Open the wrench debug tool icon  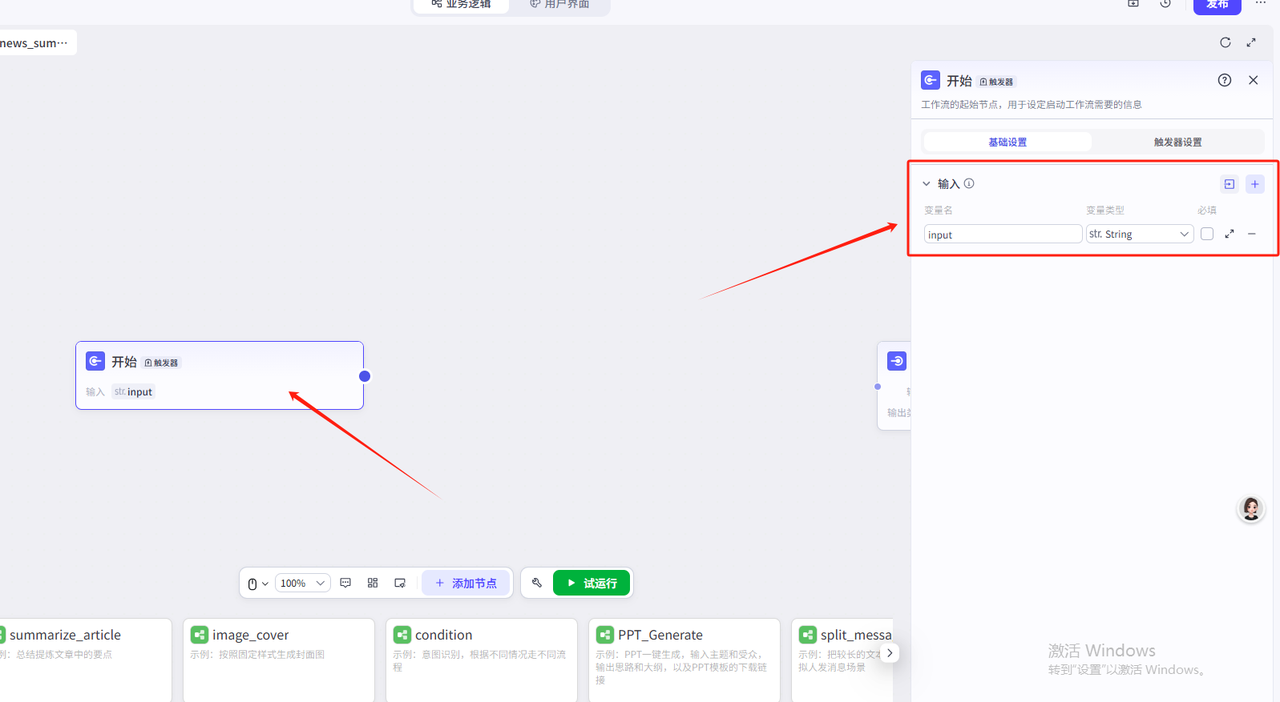click(x=537, y=583)
